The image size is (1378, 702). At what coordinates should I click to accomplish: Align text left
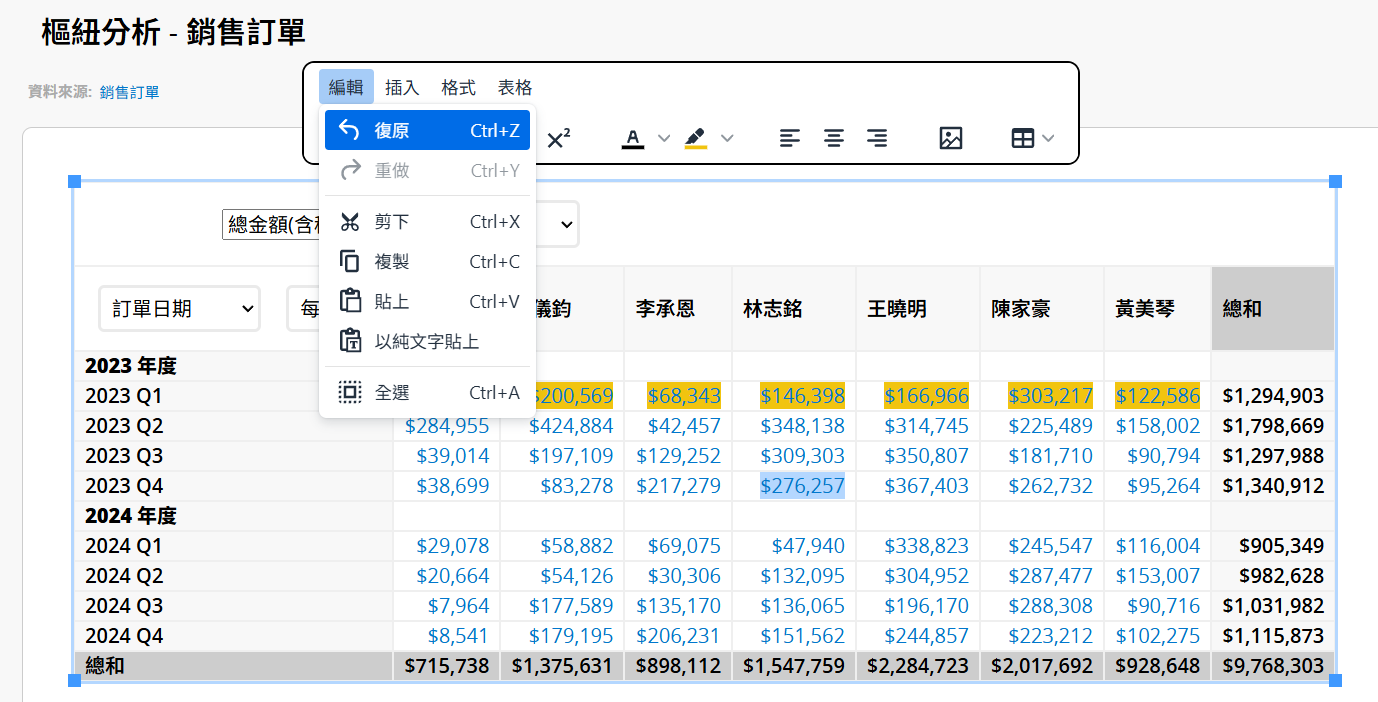[790, 139]
